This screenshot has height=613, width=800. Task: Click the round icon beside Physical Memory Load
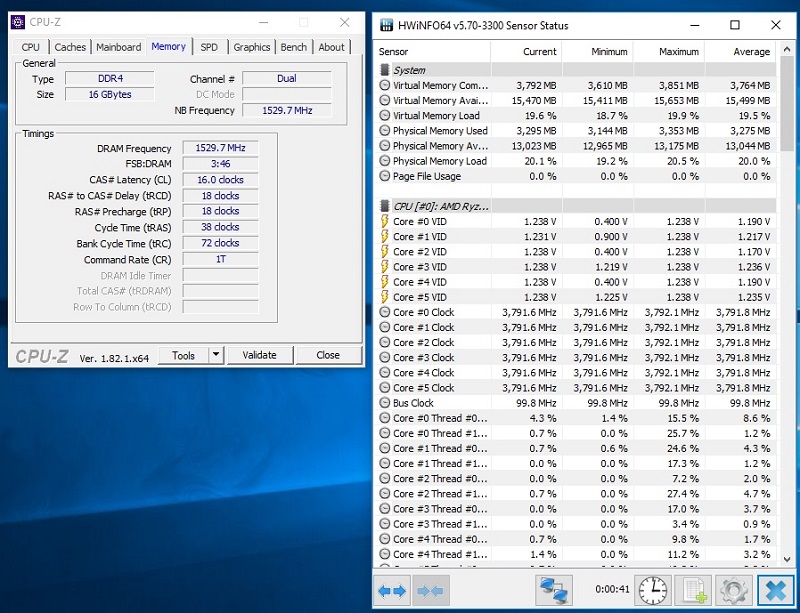pos(385,161)
